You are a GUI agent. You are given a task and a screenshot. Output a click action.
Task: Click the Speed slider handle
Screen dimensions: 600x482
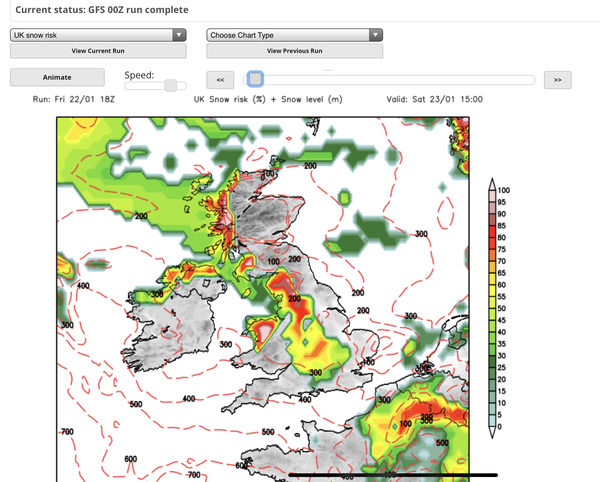(171, 86)
